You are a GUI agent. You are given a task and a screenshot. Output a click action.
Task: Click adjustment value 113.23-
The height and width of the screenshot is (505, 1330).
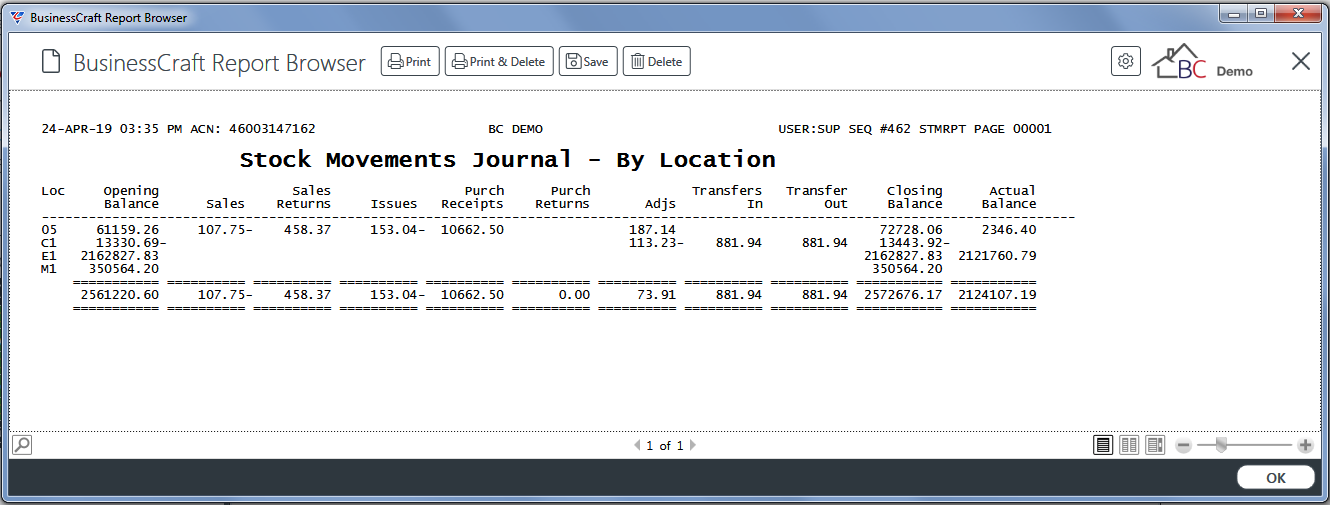[656, 243]
